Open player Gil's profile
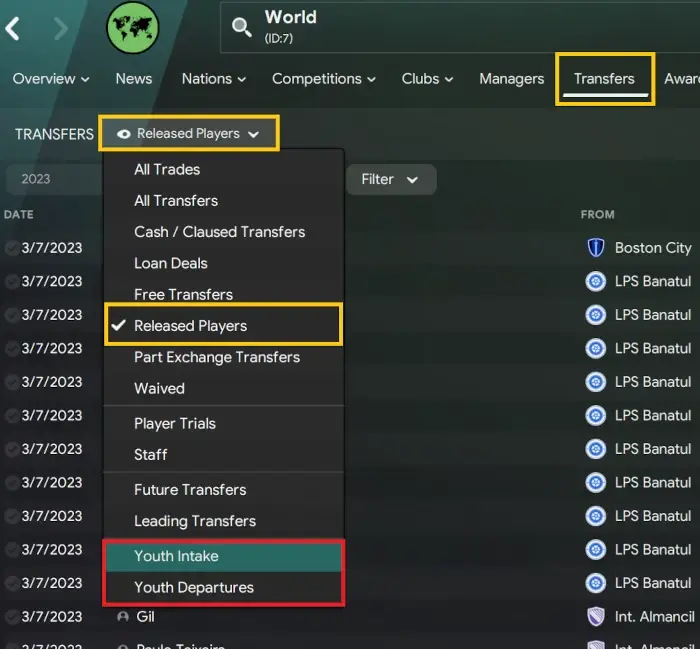 tap(145, 616)
